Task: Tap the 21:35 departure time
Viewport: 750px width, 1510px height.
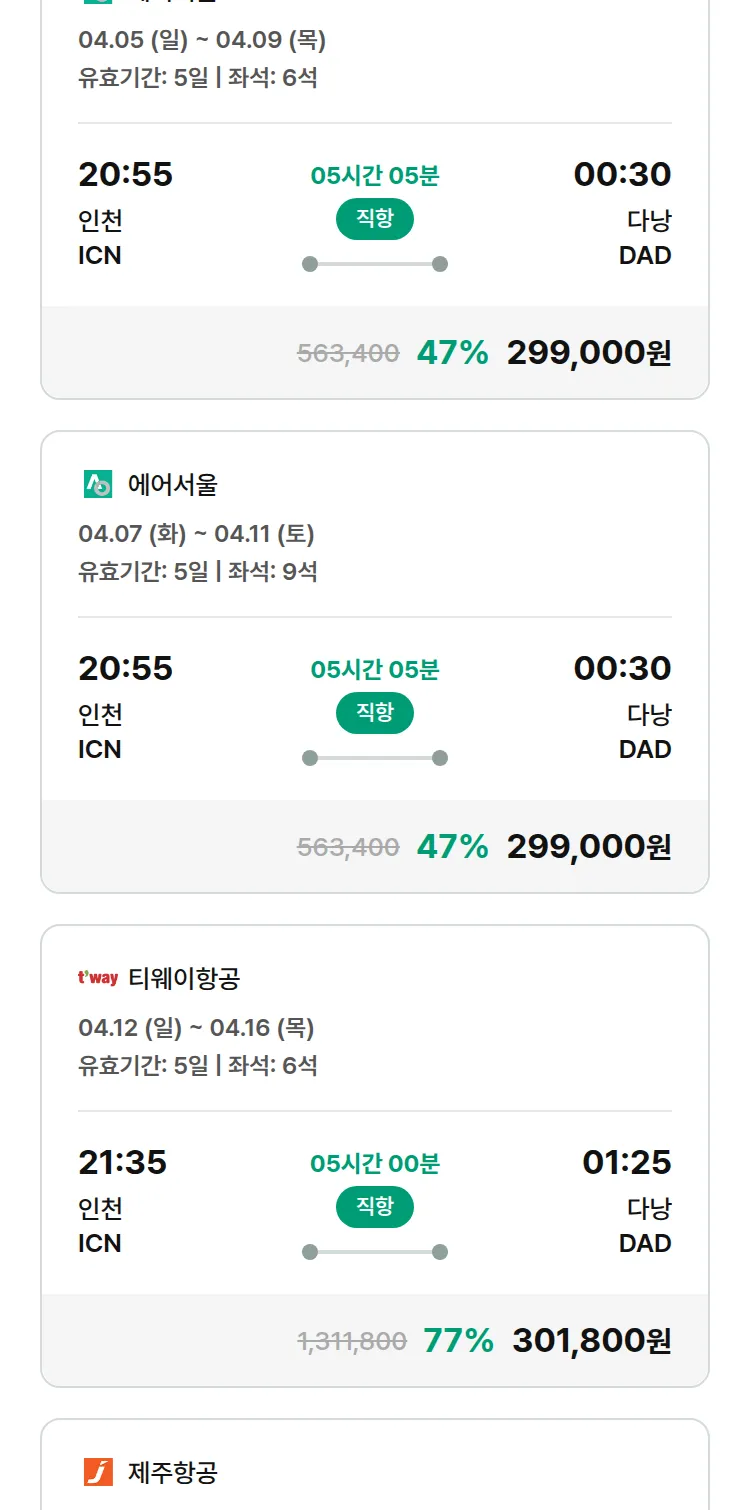Action: pyautogui.click(x=123, y=1162)
